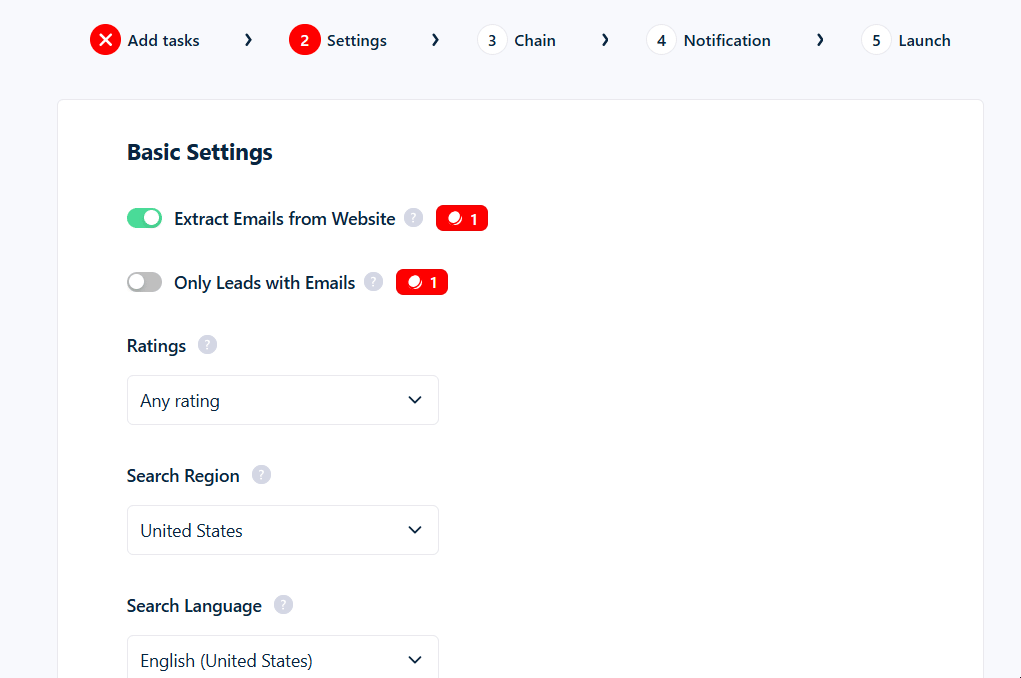
Task: Open the Any rating dropdown
Action: coord(283,400)
